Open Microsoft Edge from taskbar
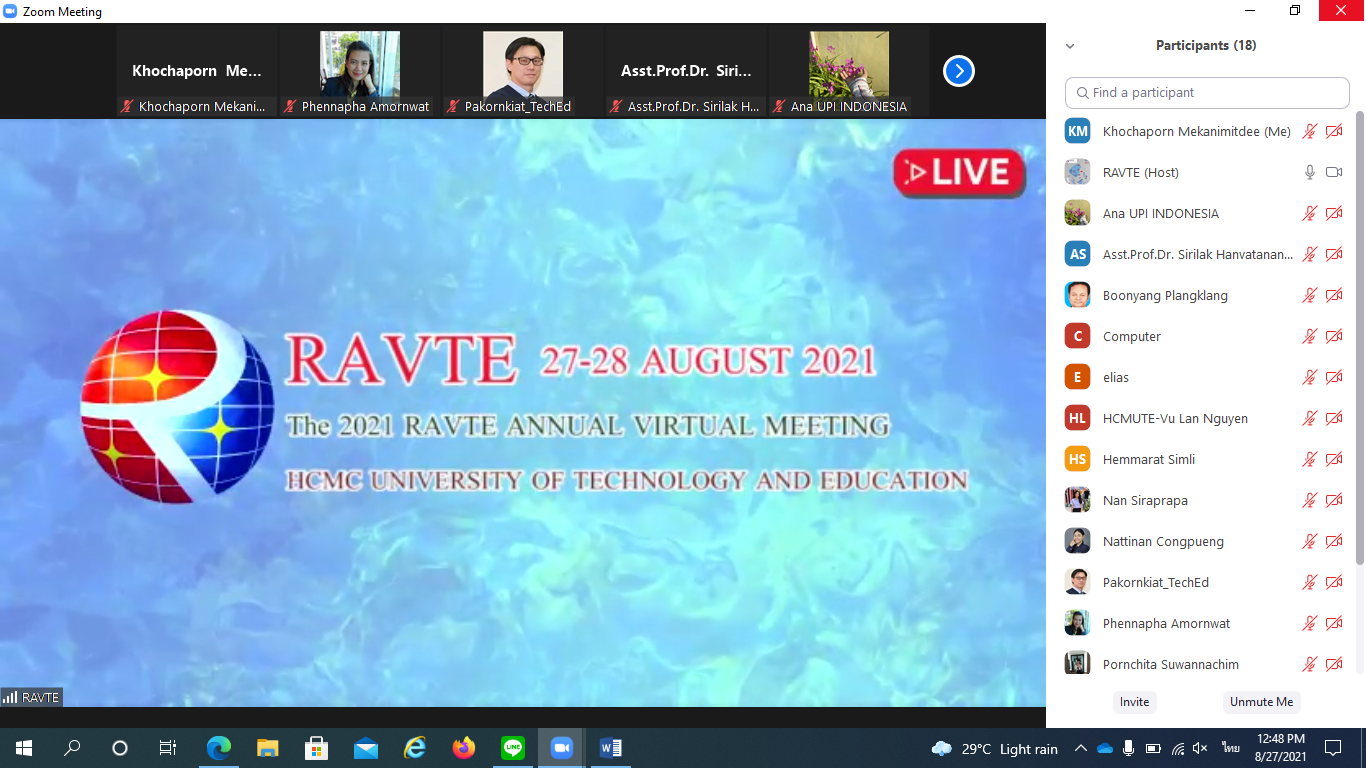1366x768 pixels. [219, 747]
